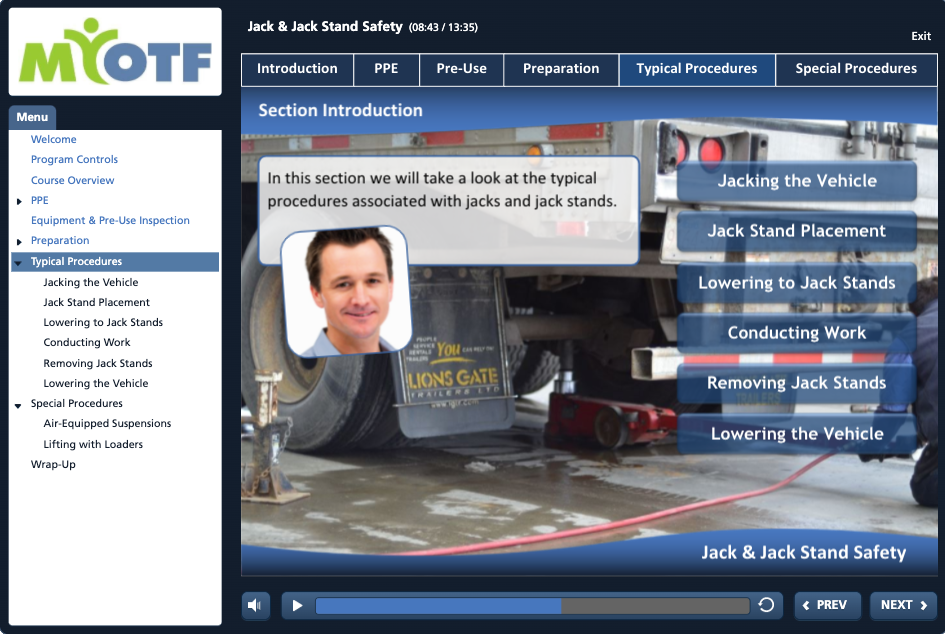Open Program Controls menu item
The width and height of the screenshot is (945, 634).
[x=74, y=159]
